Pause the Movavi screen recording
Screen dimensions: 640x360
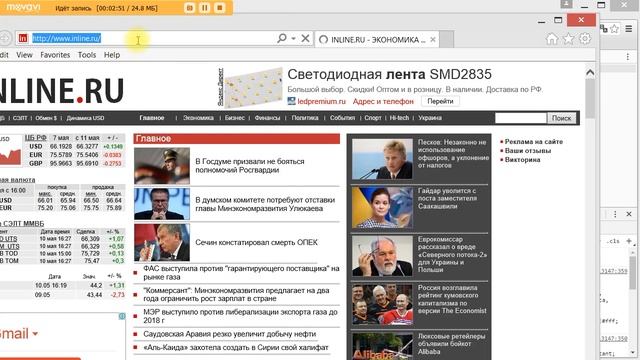point(204,8)
